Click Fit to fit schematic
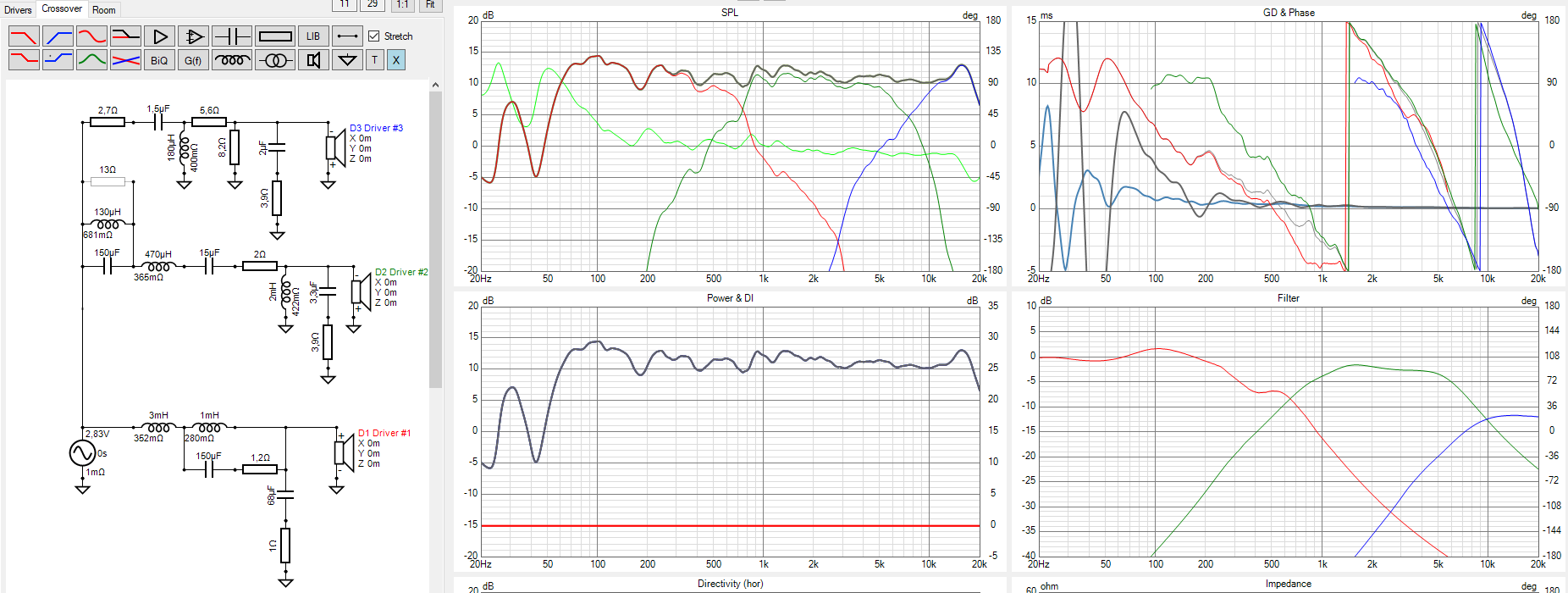 pos(430,5)
